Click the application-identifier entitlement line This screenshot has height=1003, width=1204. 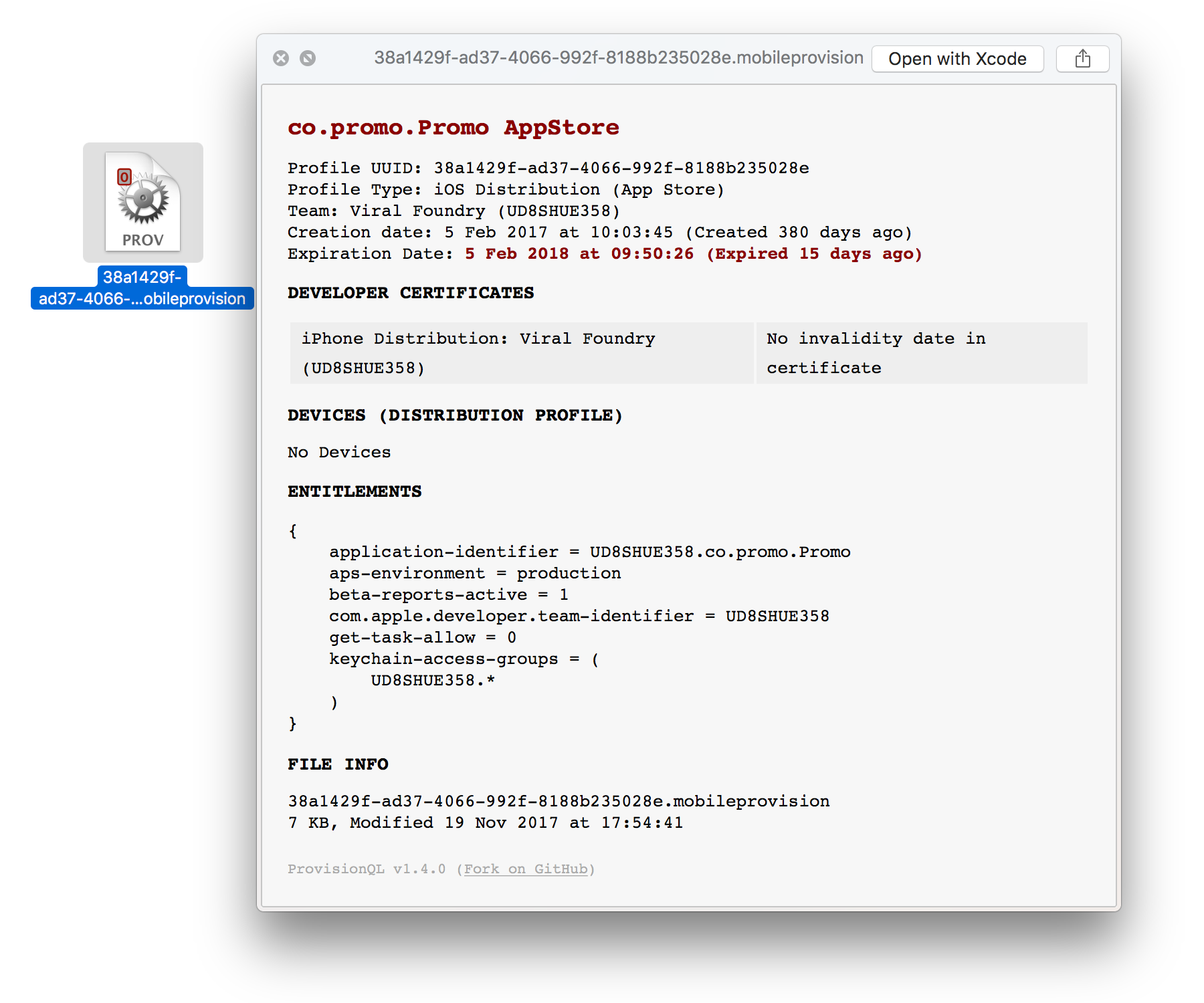pyautogui.click(x=590, y=552)
